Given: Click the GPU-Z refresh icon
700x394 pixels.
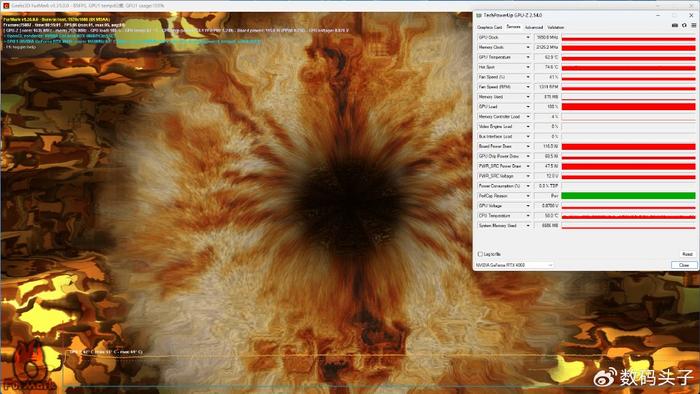Looking at the screenshot, I should coord(684,26).
